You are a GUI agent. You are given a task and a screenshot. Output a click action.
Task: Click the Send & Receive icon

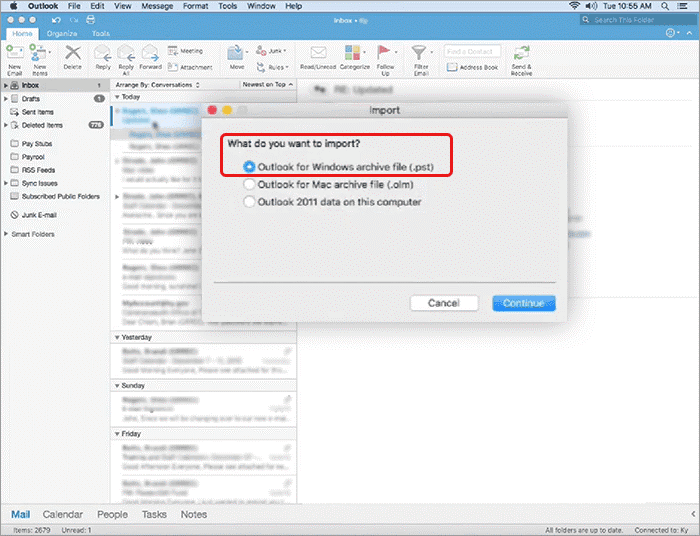click(521, 53)
